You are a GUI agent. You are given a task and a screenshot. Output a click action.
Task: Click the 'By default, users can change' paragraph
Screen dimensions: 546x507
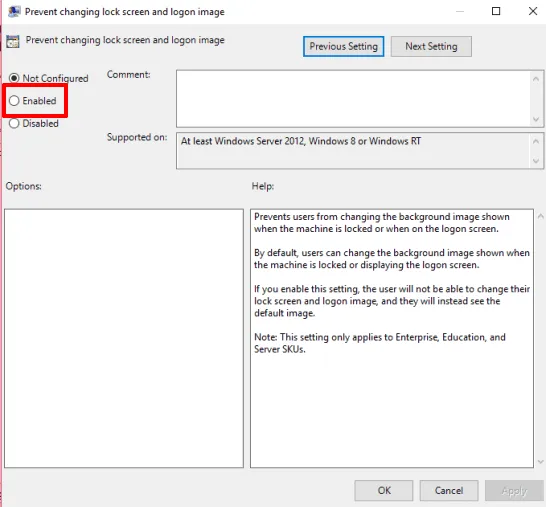(392, 259)
